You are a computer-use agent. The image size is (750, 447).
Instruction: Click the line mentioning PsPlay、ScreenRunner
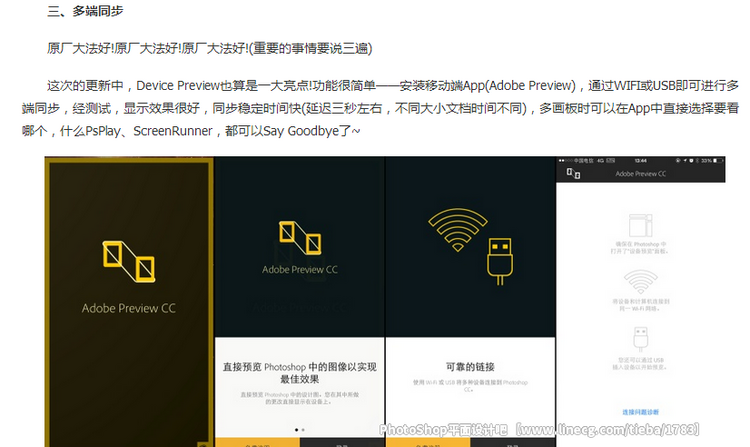[x=191, y=131]
